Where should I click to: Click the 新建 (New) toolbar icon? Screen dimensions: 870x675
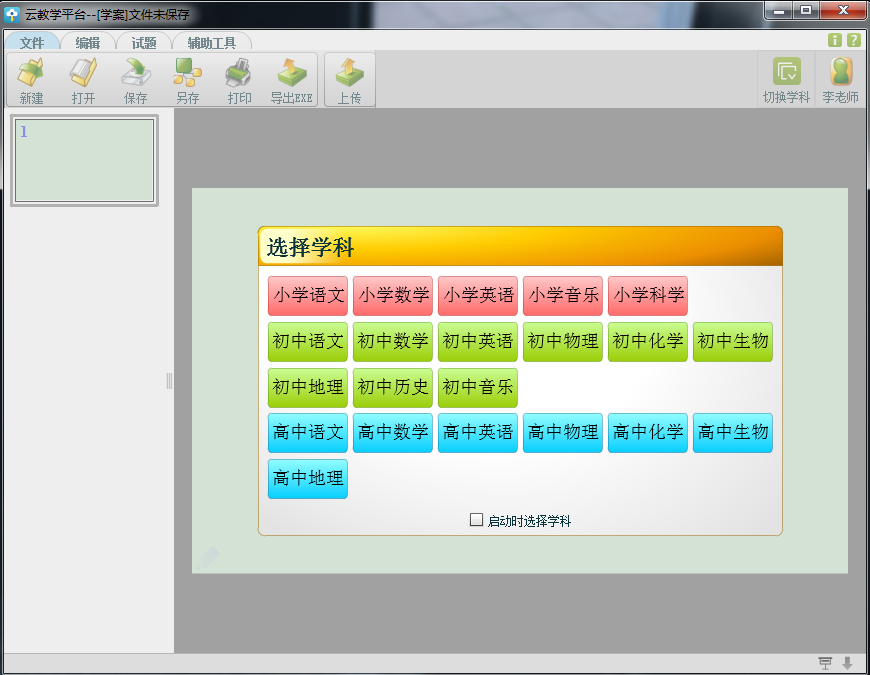tap(31, 79)
